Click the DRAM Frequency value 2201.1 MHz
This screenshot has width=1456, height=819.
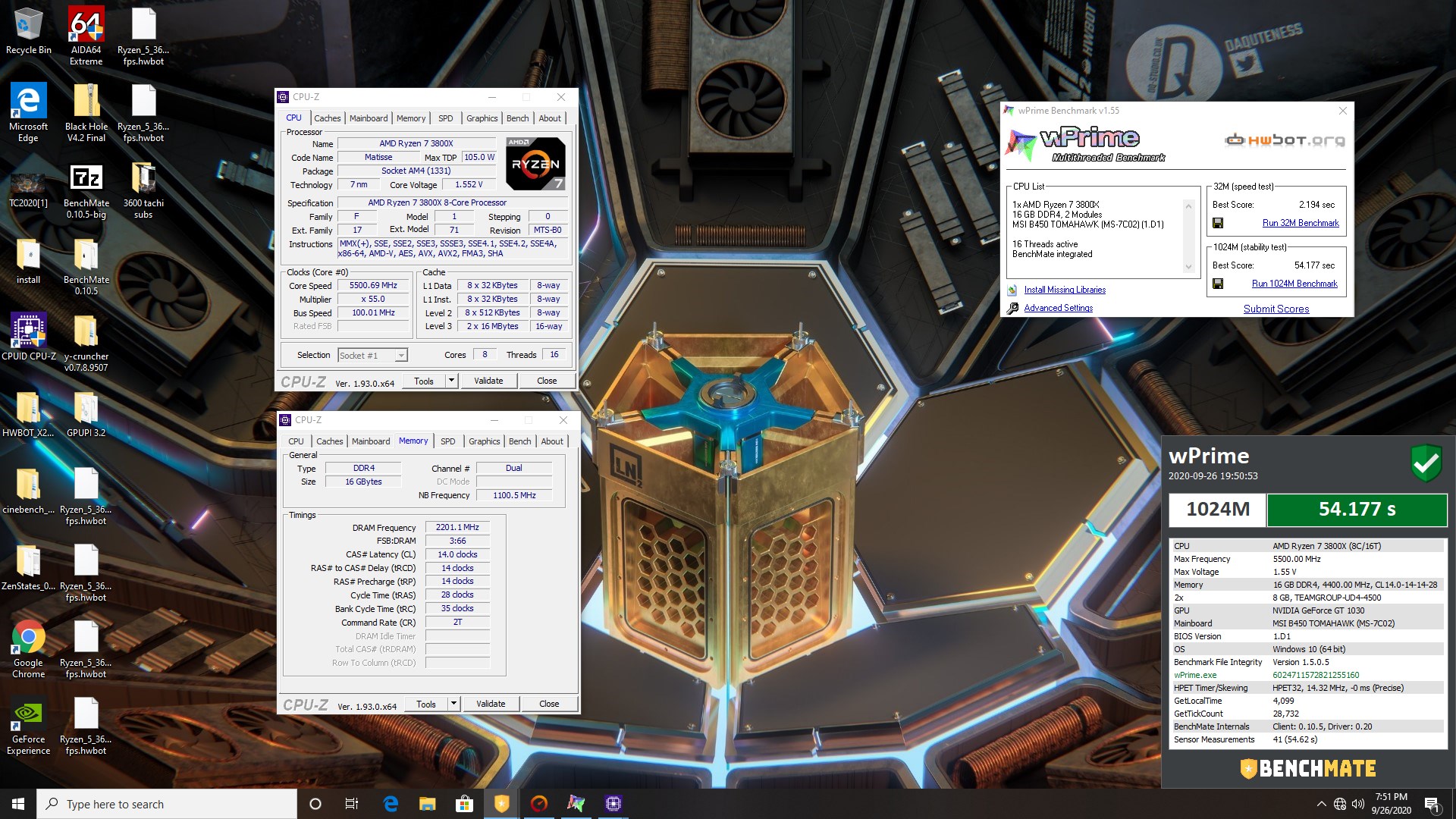click(x=457, y=527)
